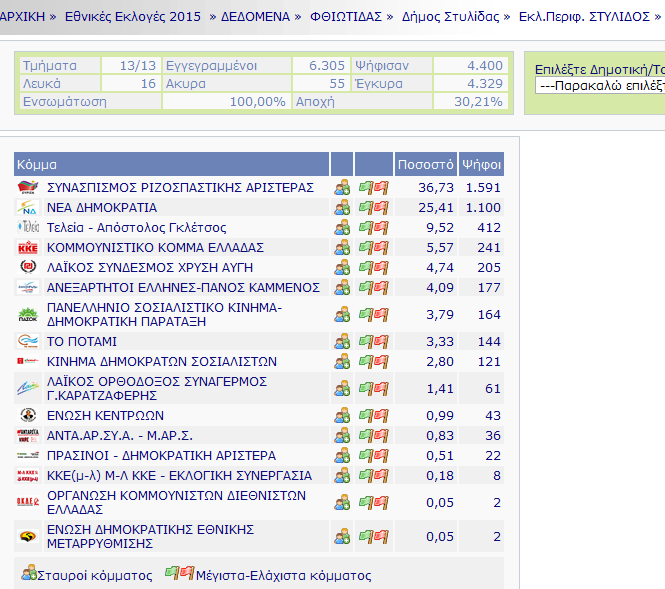Screen dimensions: 665x589
Task: Open candidate crosses icon for ΚΟΜΜΟΥΝΙΣΤΙΚΟ ΚΟΜΜΑ ΕΛΛΑΔΑΣ
Action: [x=342, y=247]
